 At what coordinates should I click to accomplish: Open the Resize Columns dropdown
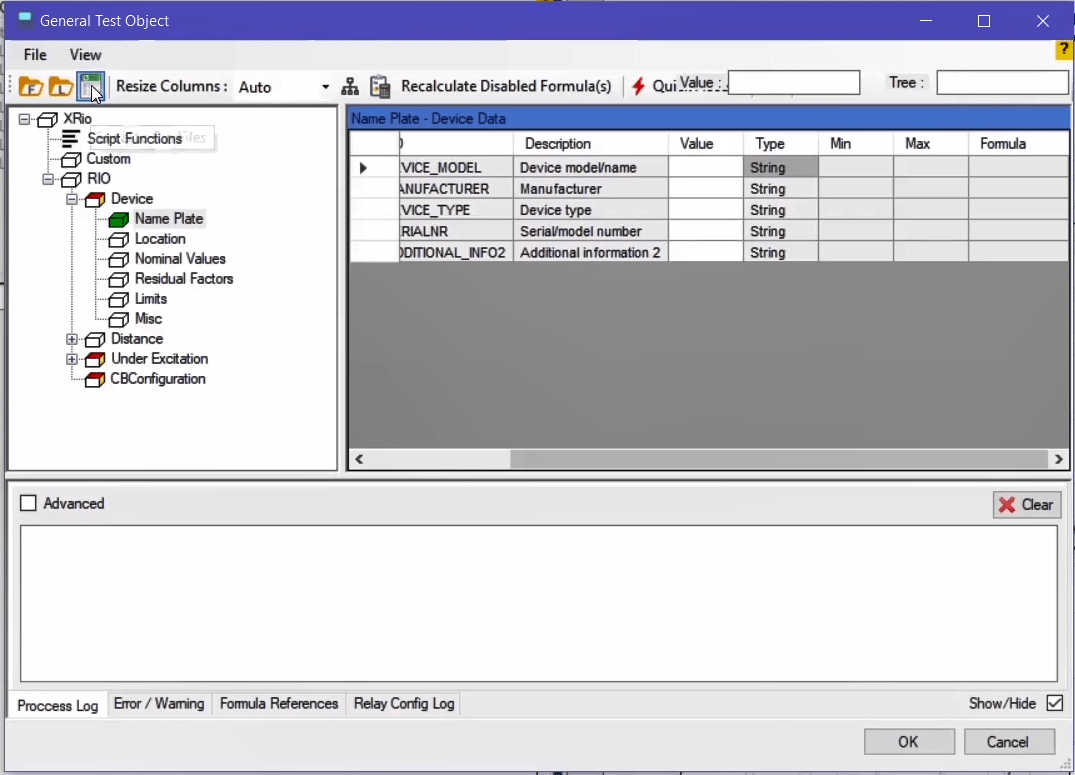(x=325, y=87)
